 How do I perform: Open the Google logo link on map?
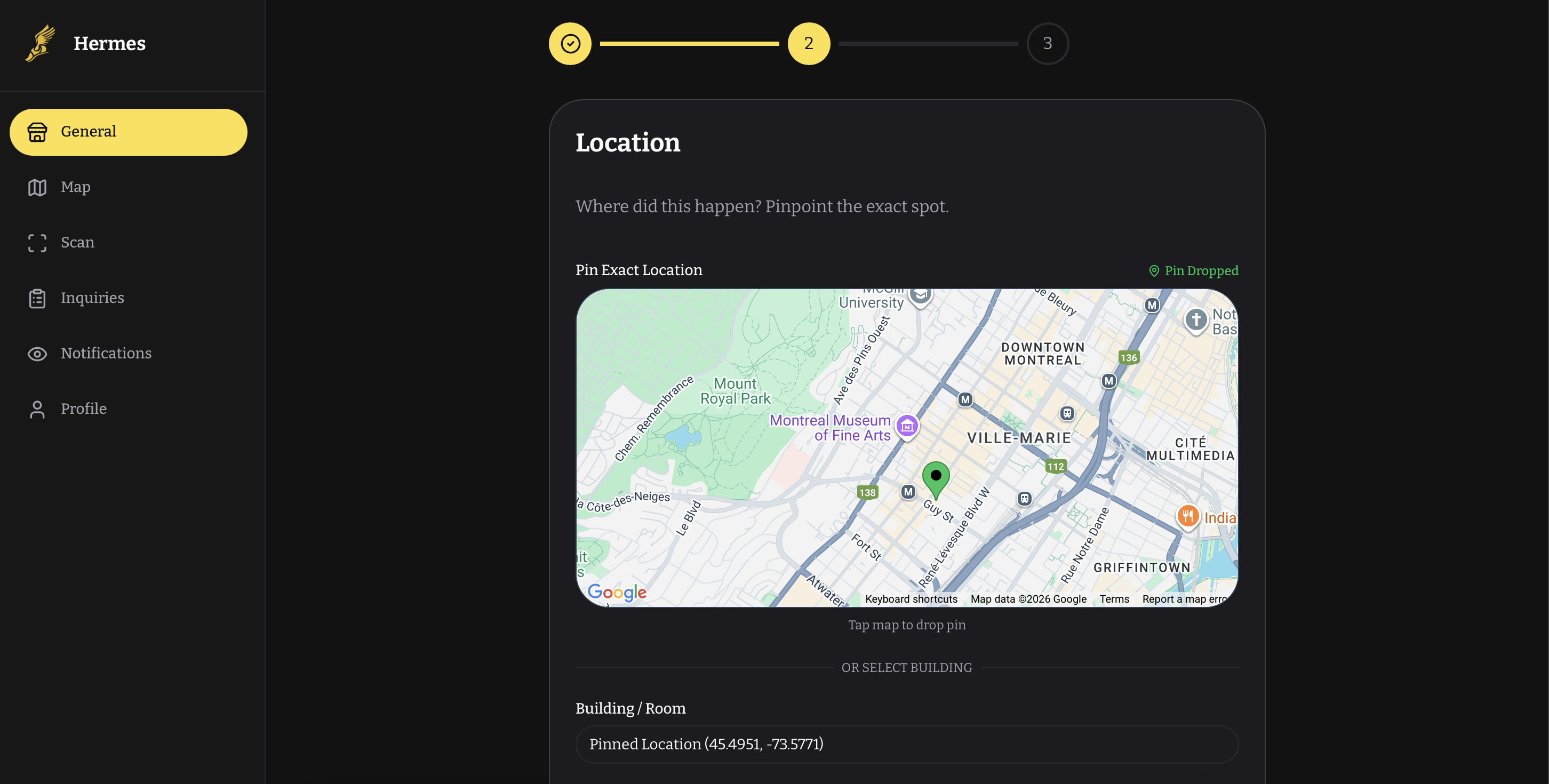[x=617, y=591]
